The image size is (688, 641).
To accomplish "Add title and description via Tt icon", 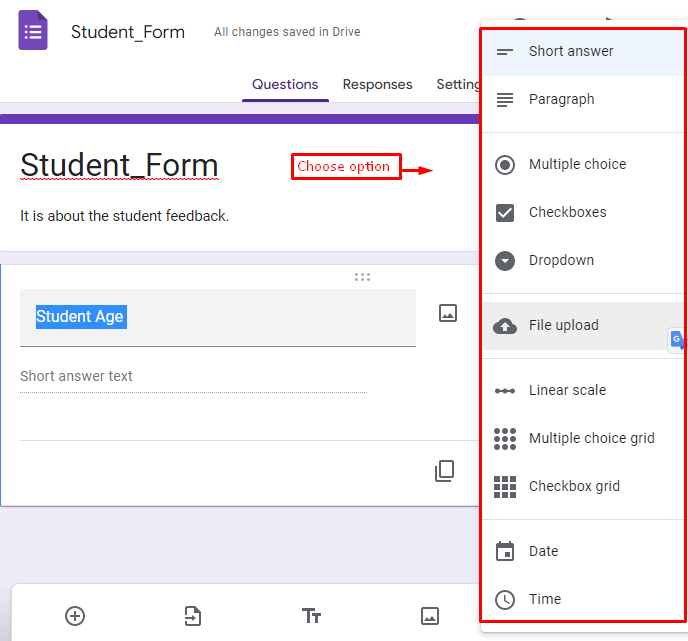I will tap(311, 616).
